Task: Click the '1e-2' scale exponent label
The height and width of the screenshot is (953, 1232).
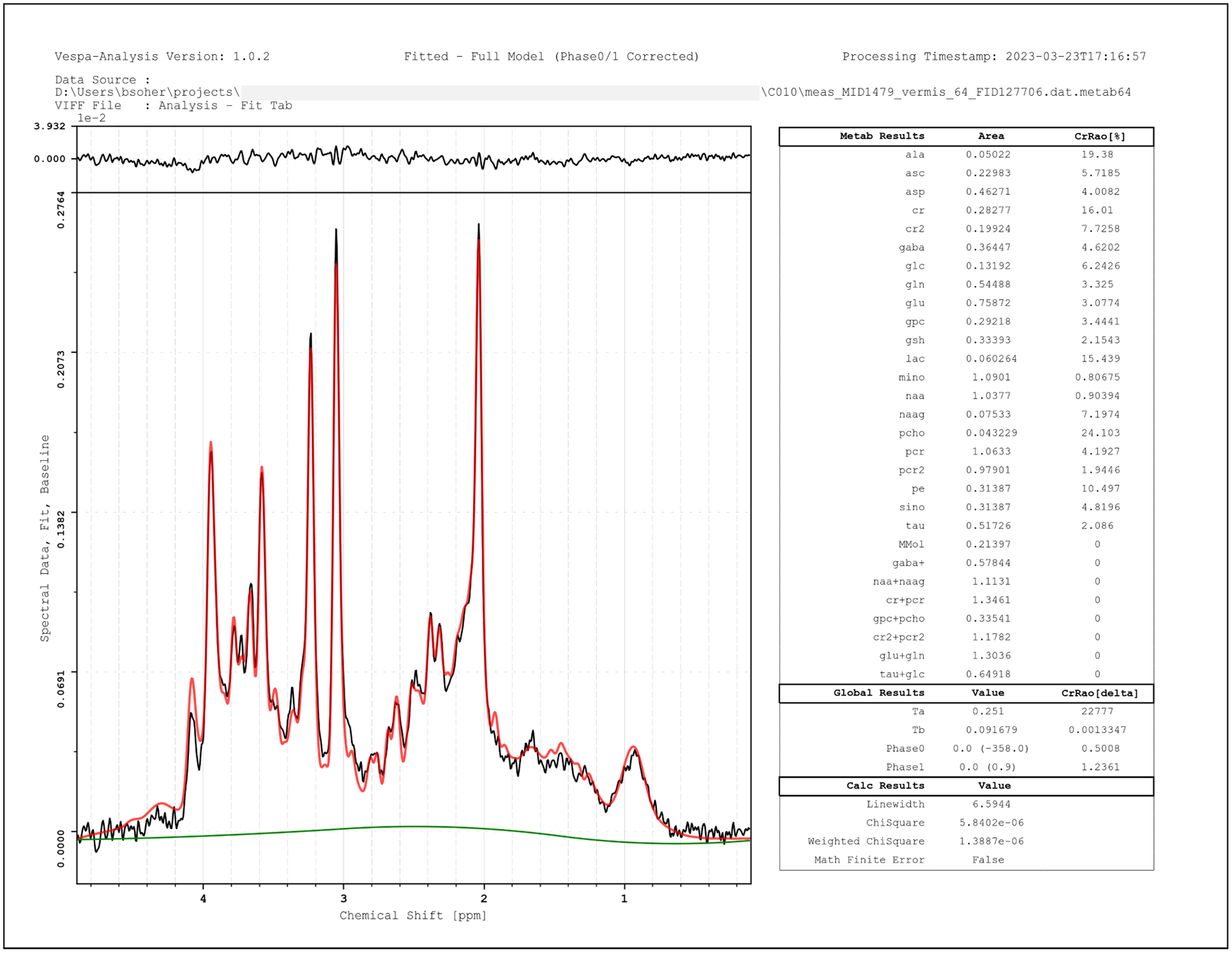Action: point(91,118)
